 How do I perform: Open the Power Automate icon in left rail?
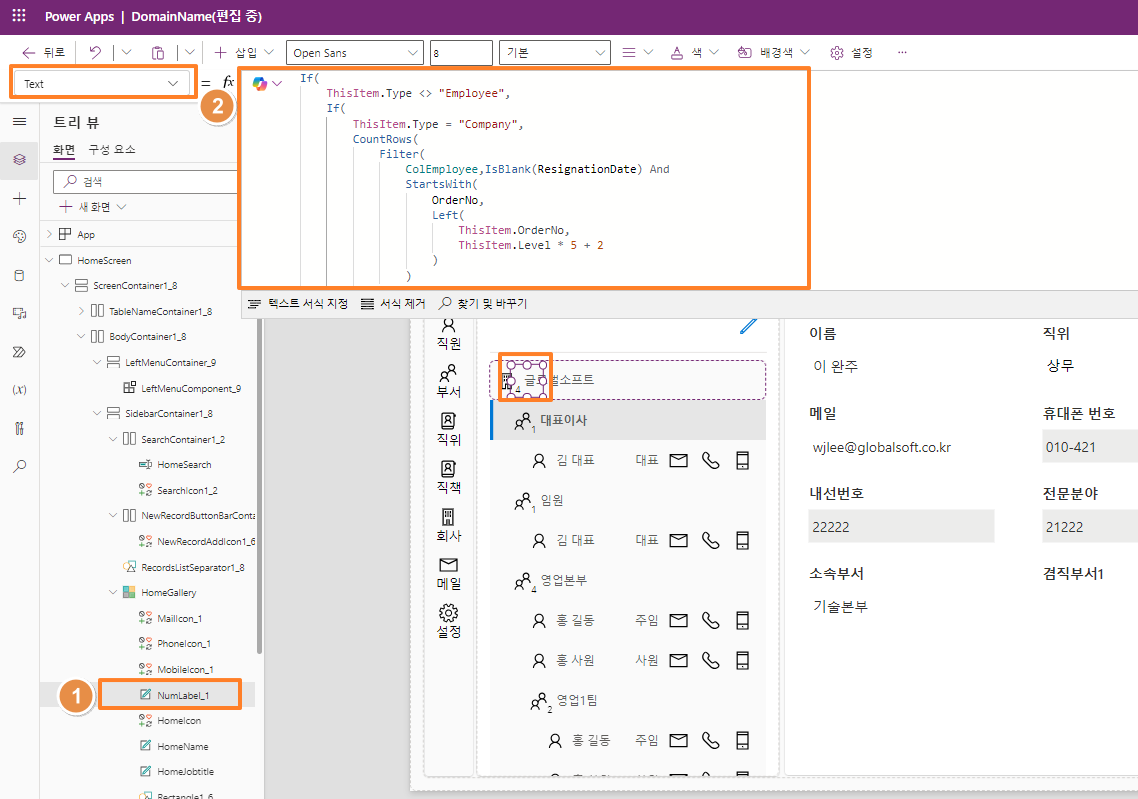pyautogui.click(x=20, y=352)
